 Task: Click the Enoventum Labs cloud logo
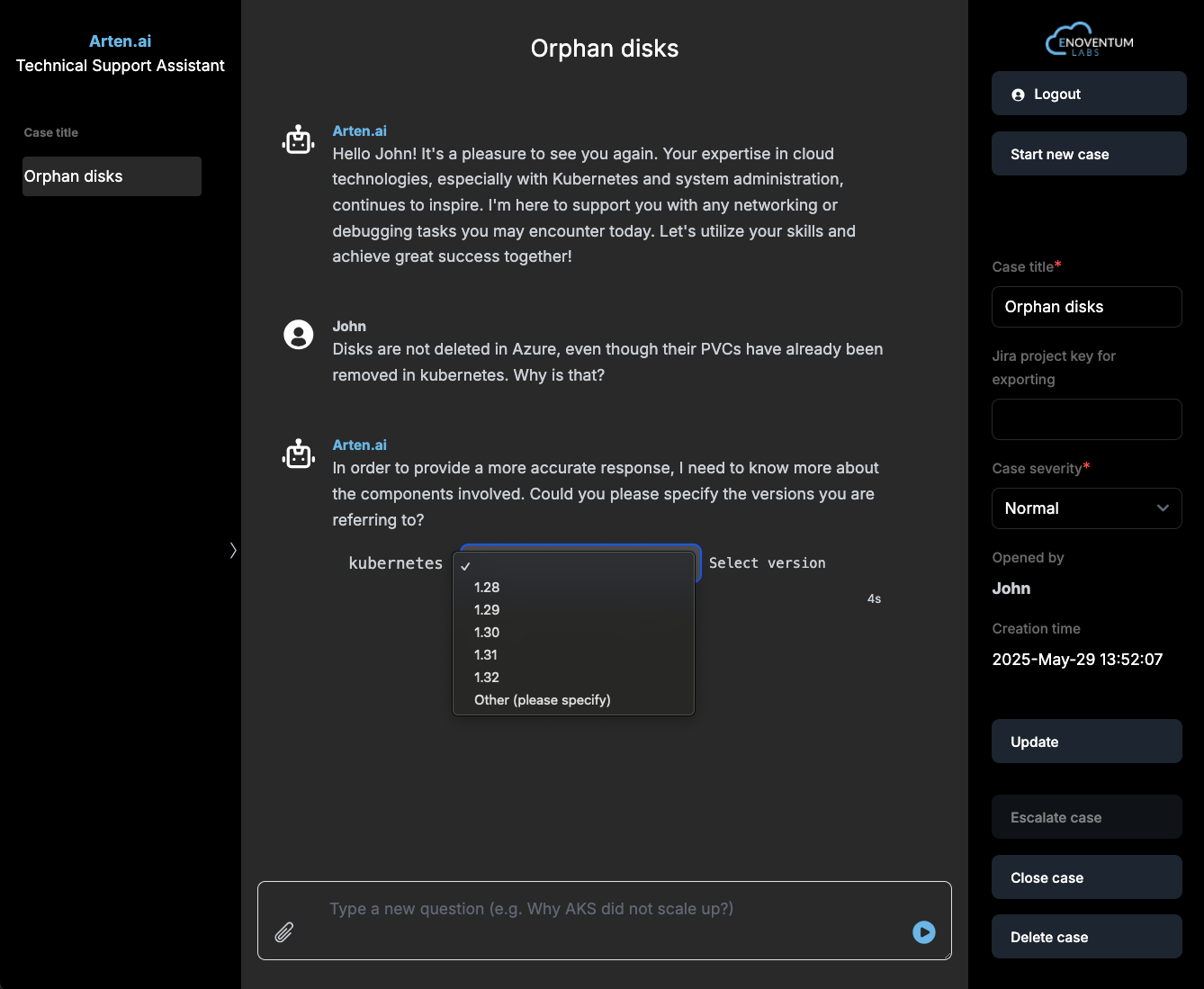pos(1089,40)
